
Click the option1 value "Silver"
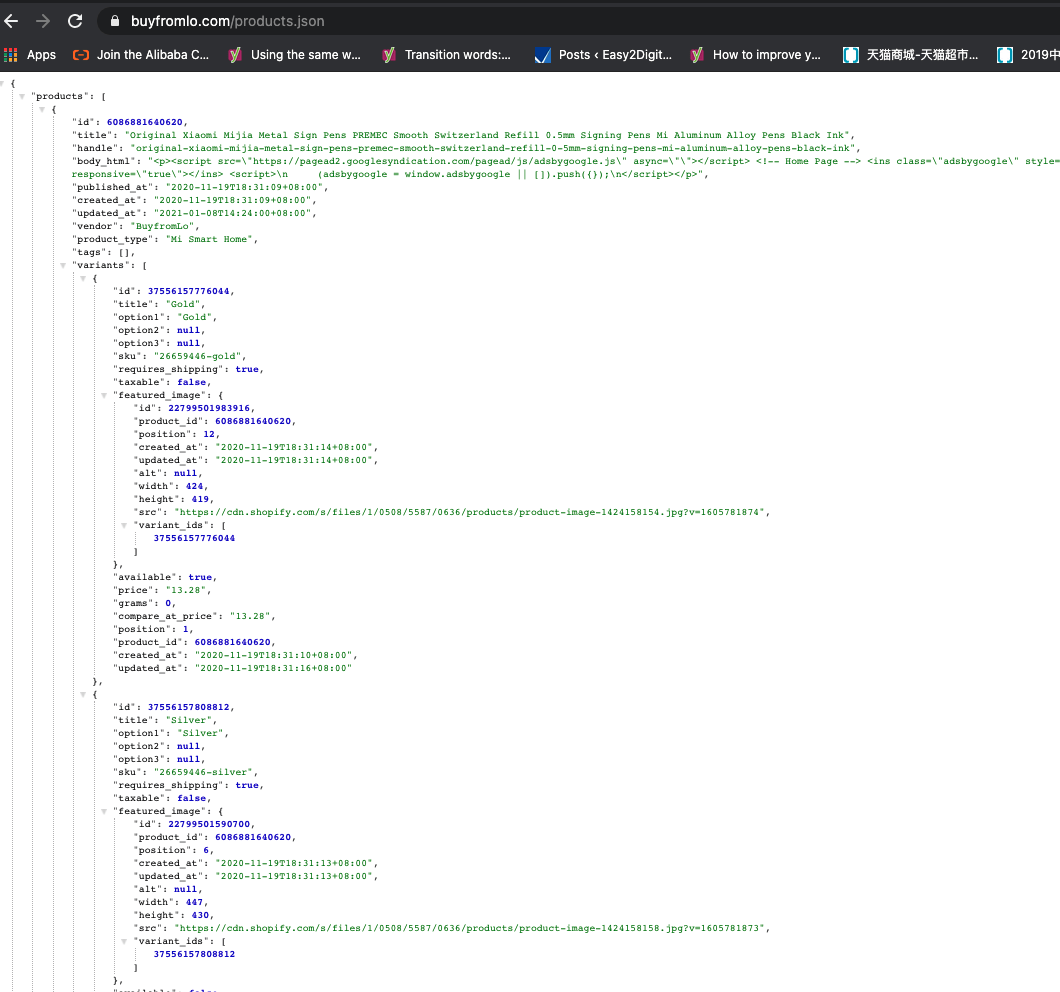tap(200, 733)
